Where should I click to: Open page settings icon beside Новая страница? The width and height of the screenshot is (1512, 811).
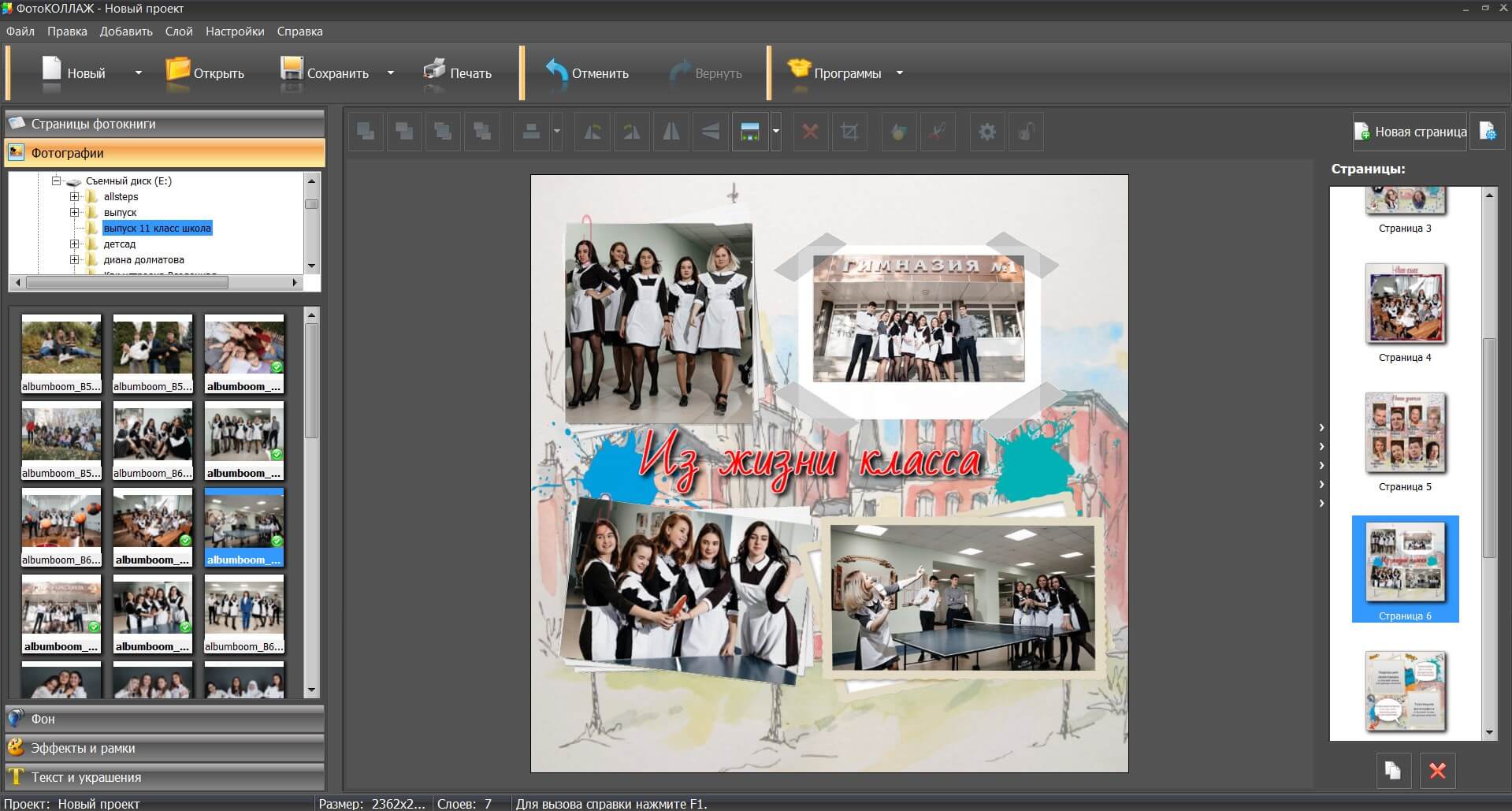coord(1488,132)
